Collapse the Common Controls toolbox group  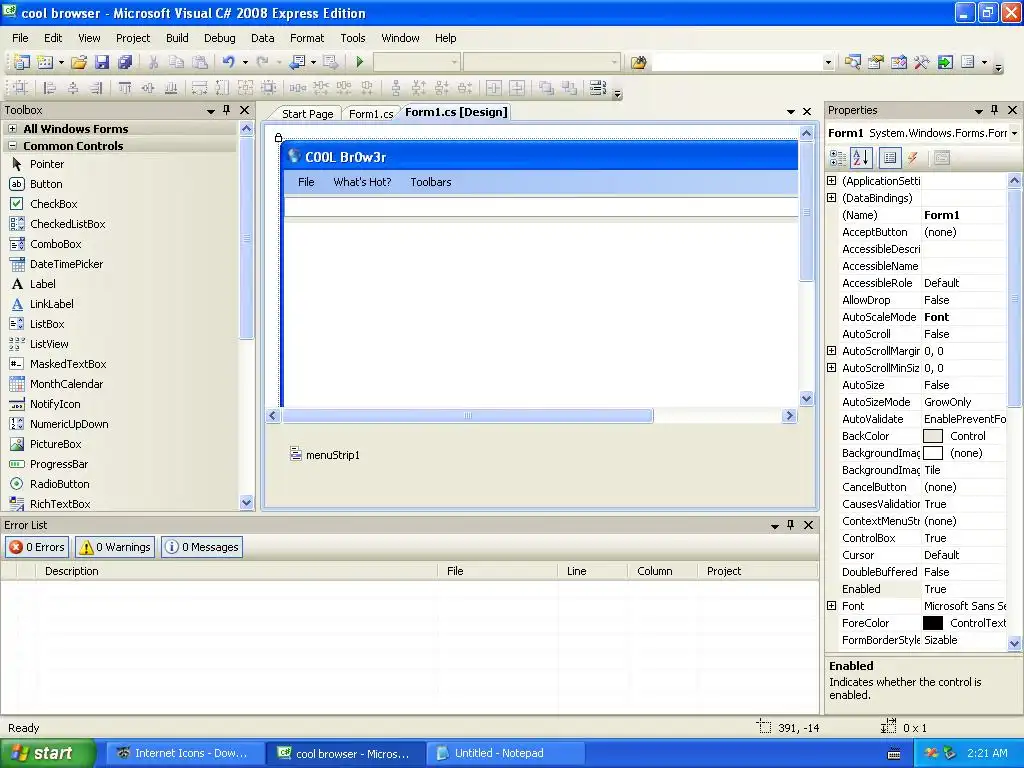point(12,146)
